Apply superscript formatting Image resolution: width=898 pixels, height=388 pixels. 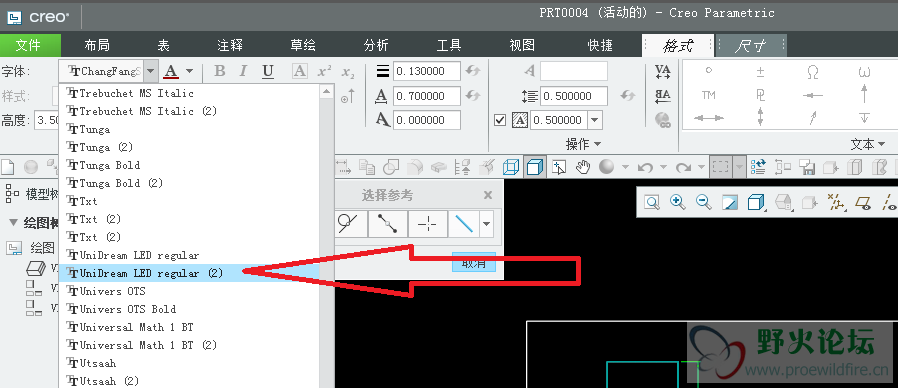pyautogui.click(x=325, y=71)
